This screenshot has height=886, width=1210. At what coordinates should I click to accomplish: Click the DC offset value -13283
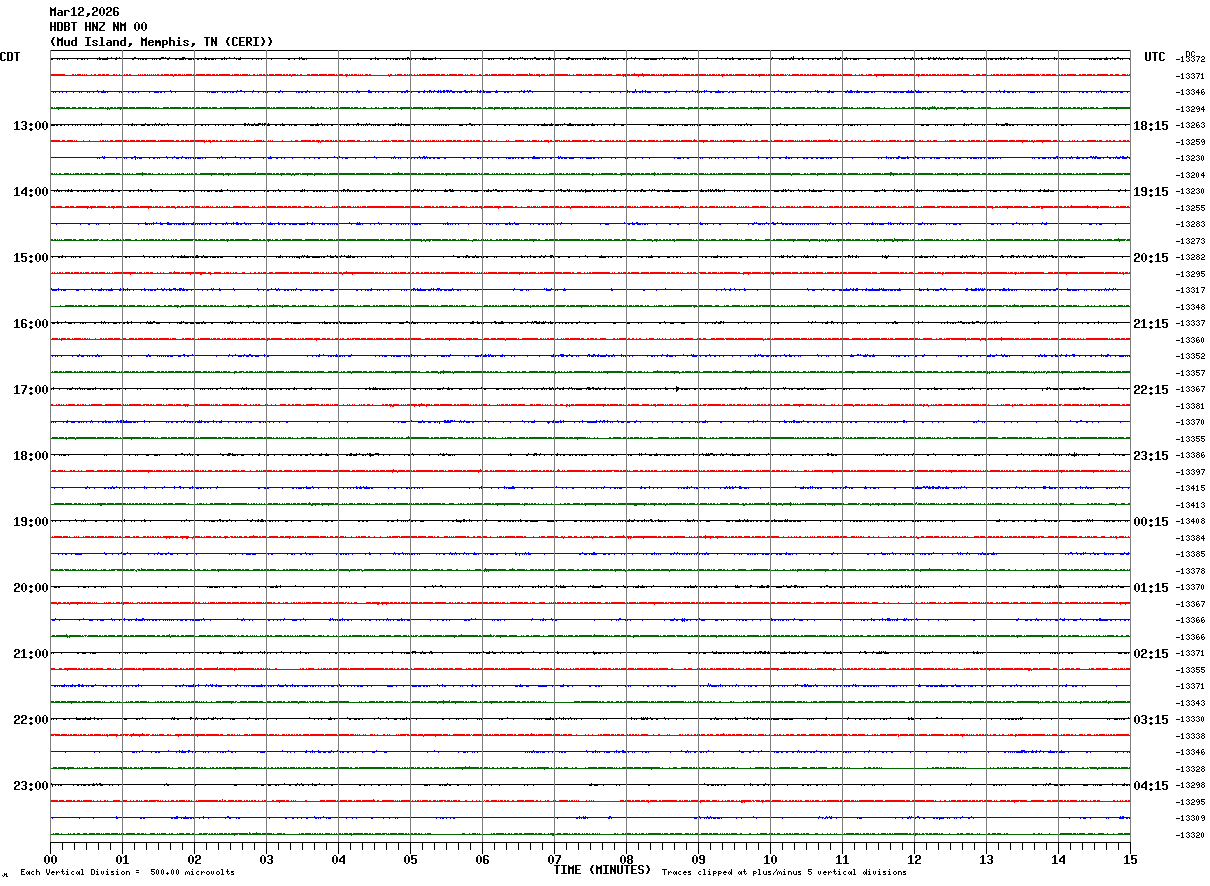point(1191,225)
